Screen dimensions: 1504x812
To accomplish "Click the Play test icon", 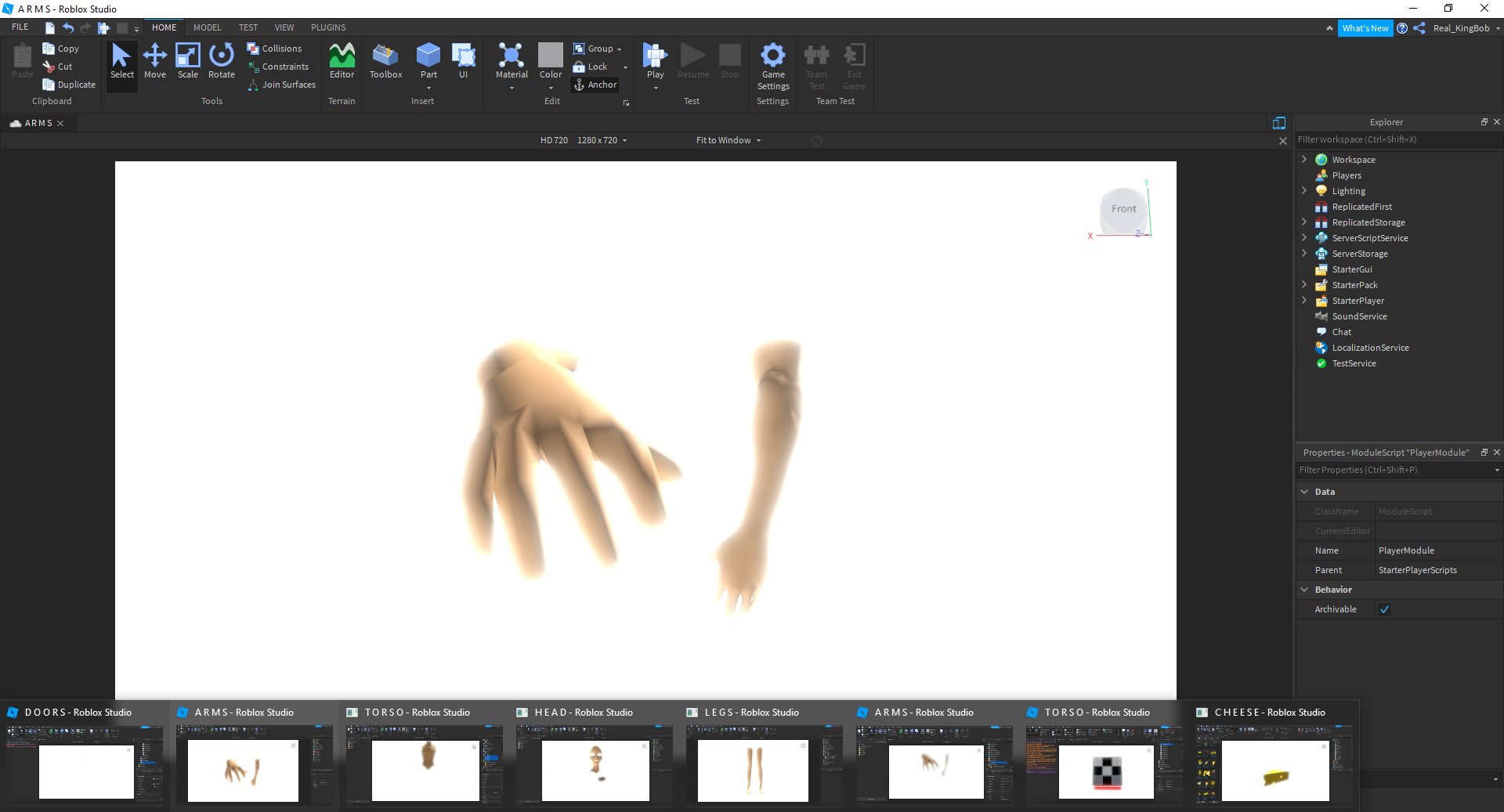I will coord(655,55).
